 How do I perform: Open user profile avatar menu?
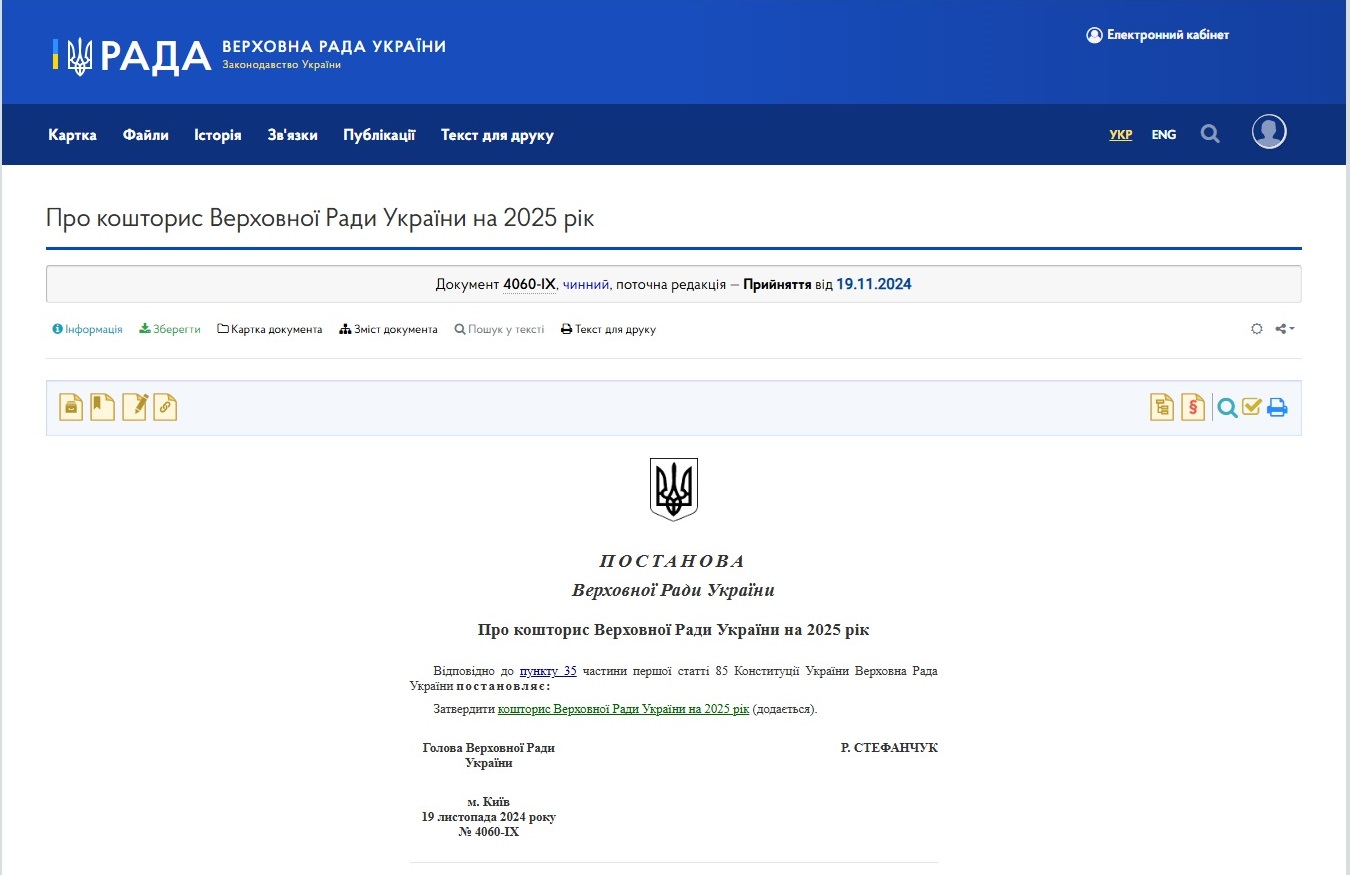(x=1269, y=132)
